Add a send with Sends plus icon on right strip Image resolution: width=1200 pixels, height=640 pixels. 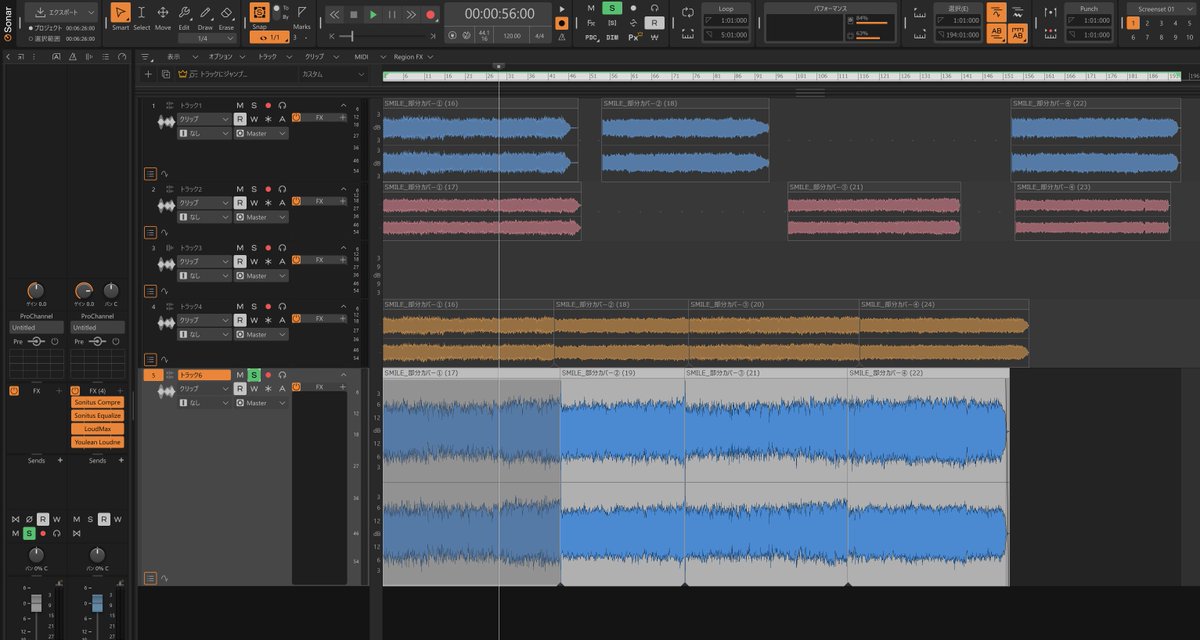tap(121, 461)
